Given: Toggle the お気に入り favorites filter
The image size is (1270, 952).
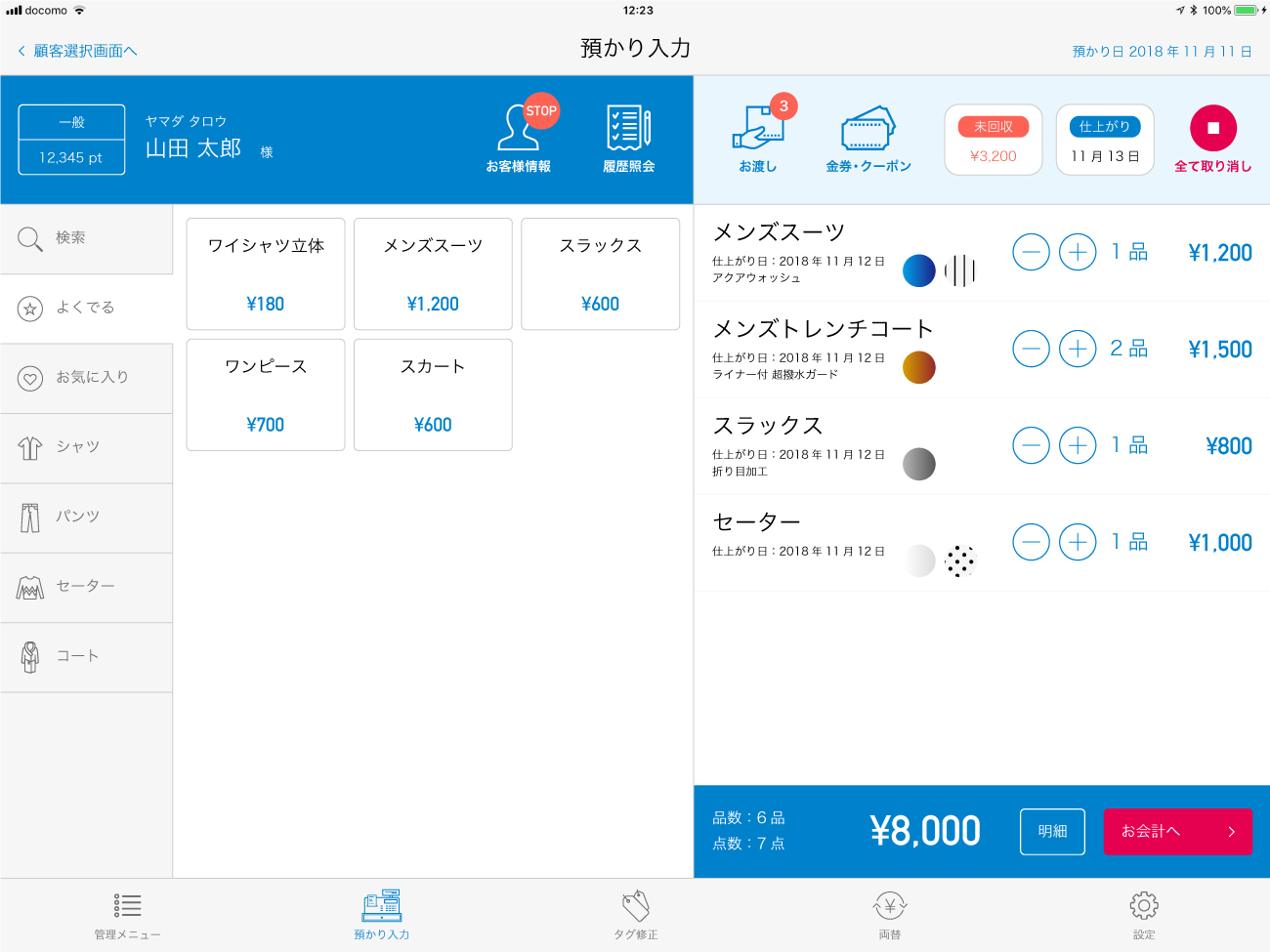Looking at the screenshot, I should 86,378.
